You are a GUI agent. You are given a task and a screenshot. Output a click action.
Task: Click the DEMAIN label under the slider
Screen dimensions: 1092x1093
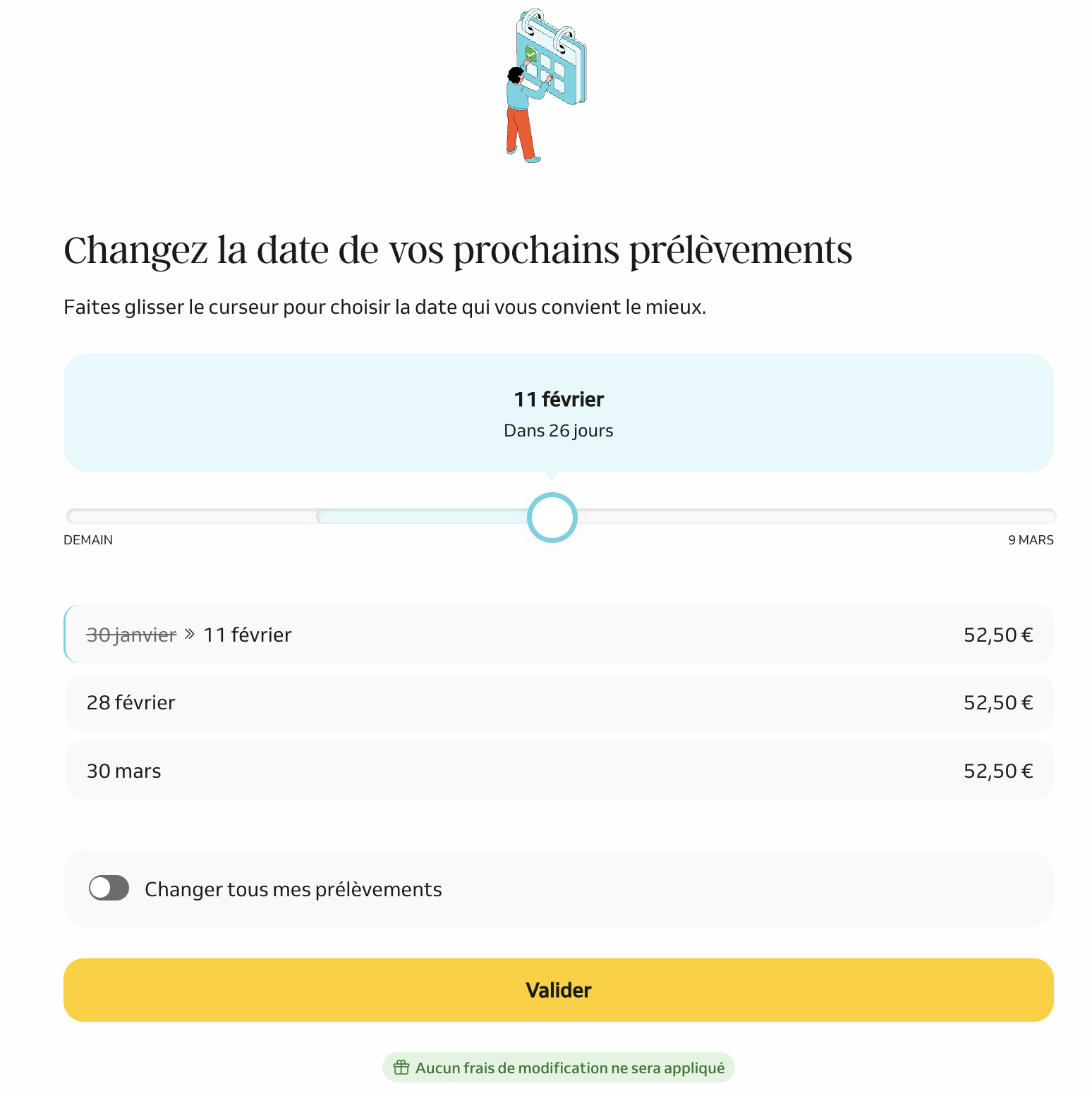88,540
